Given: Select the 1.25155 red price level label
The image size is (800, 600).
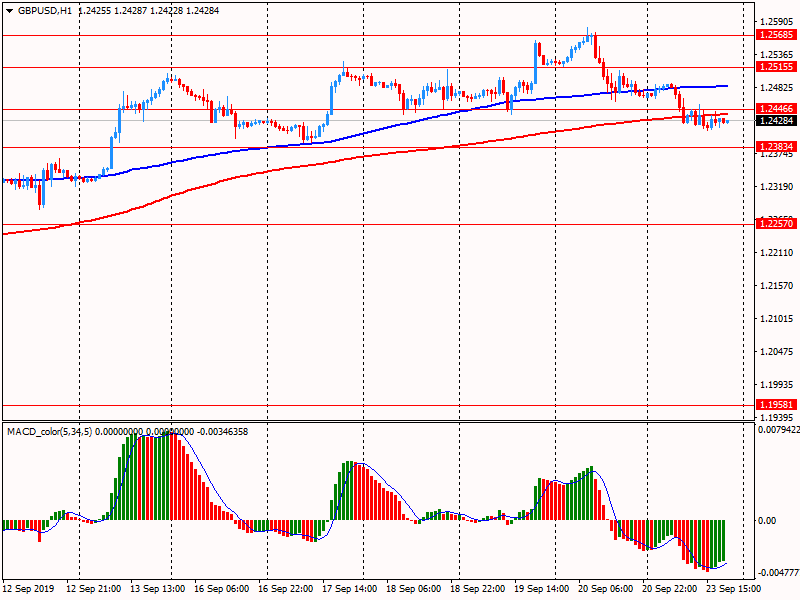Looking at the screenshot, I should pos(776,67).
